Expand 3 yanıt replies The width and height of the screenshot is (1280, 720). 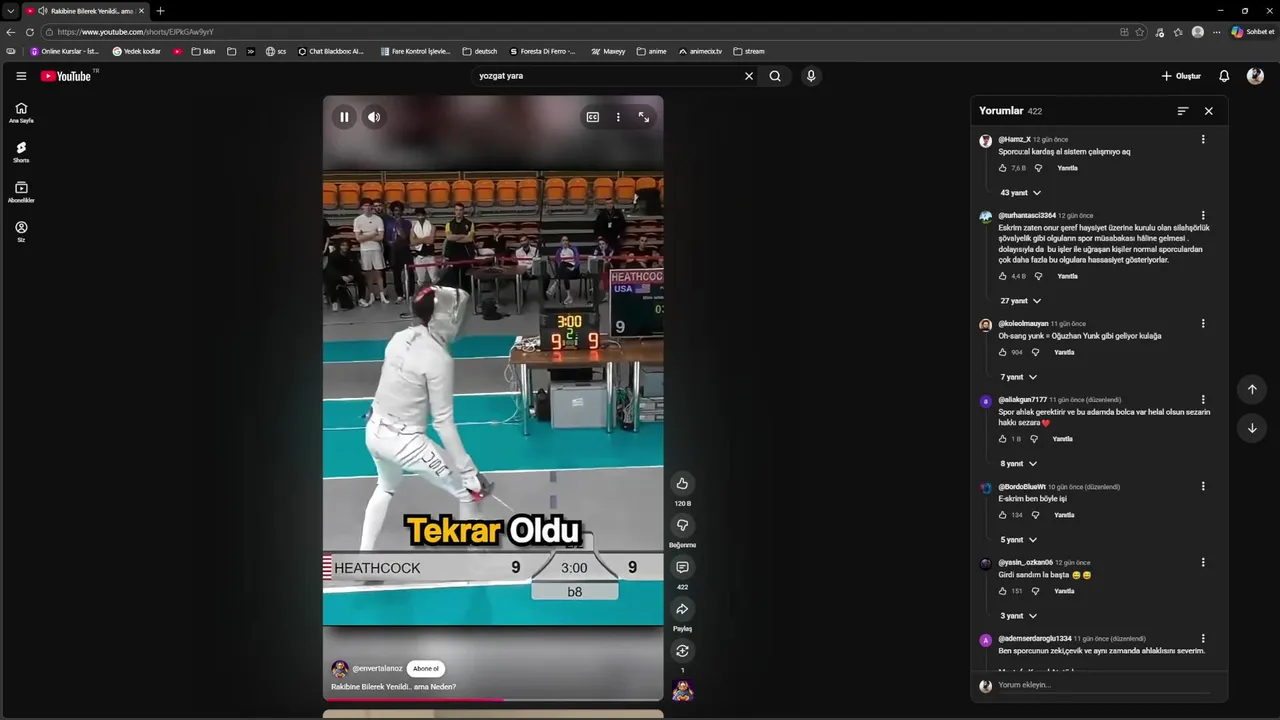[x=1019, y=616]
